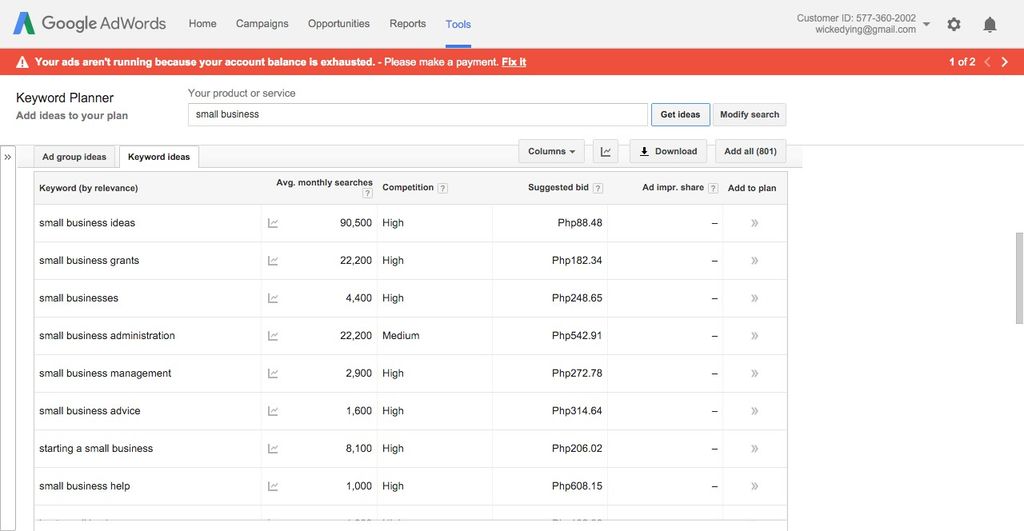Open help tooltip for Ad impr. share

pos(713,188)
